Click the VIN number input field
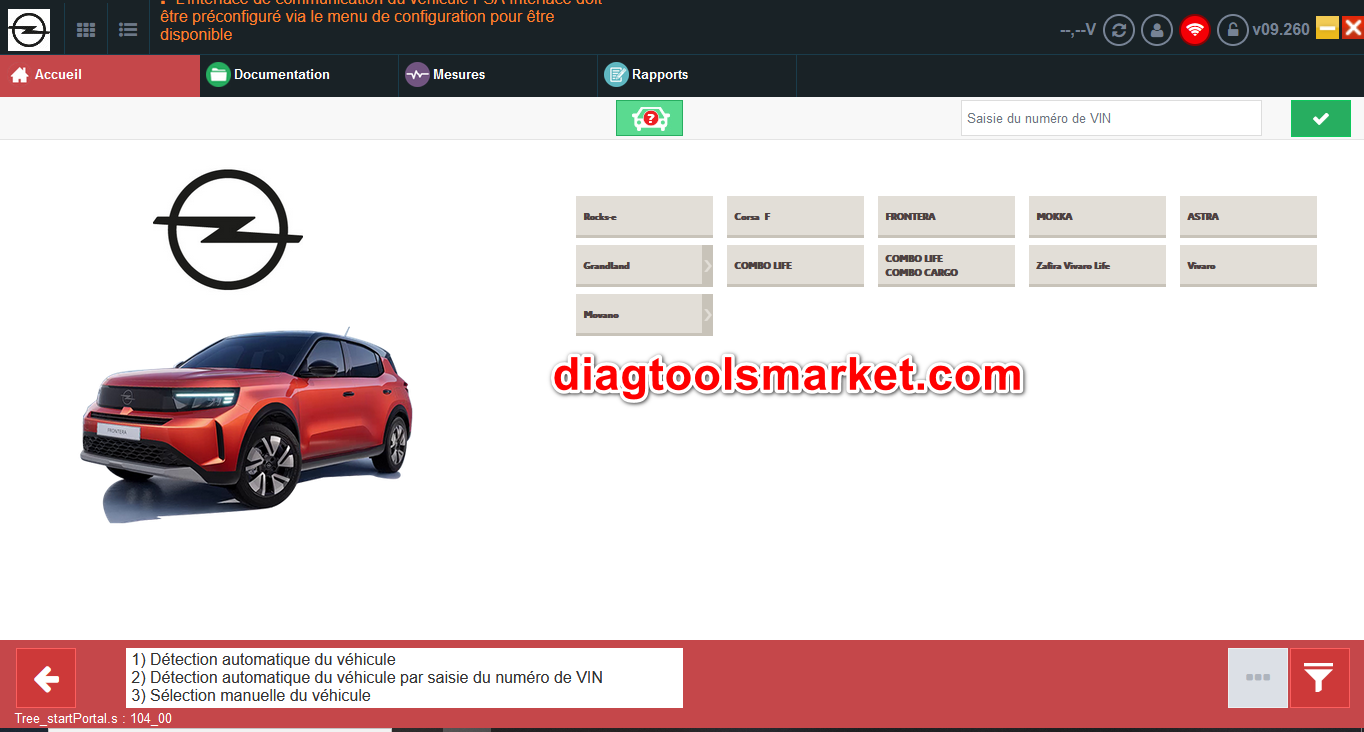Viewport: 1364px width, 732px height. tap(1110, 118)
